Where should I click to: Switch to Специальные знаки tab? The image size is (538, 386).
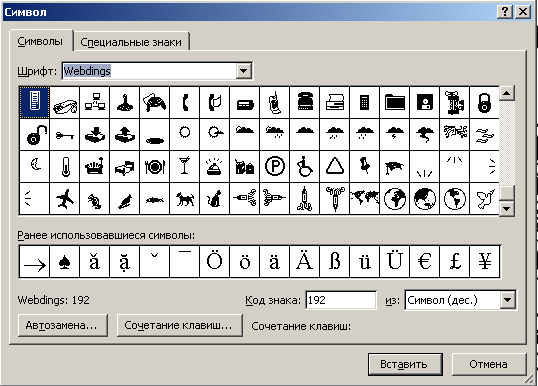click(x=131, y=42)
